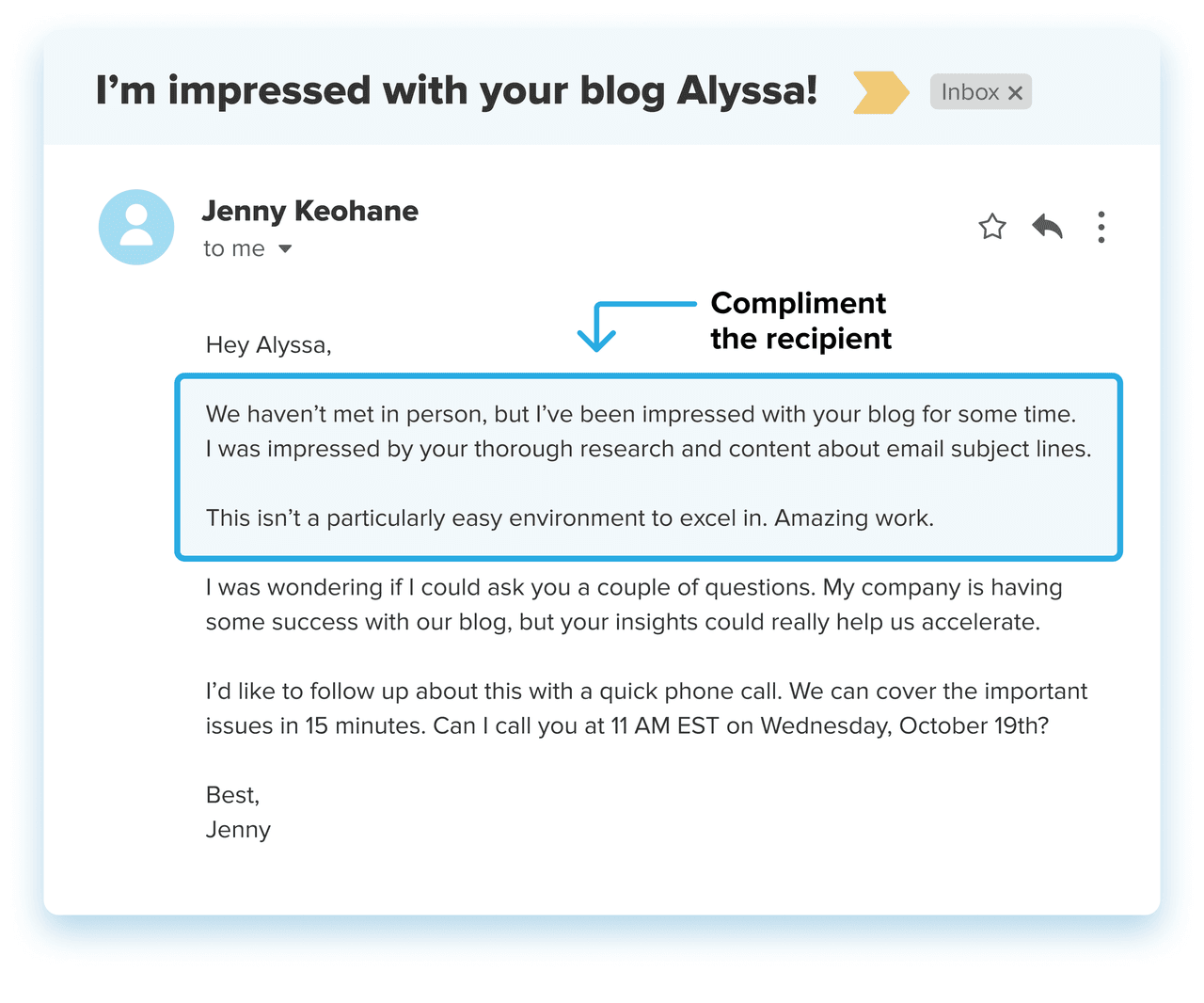Toggle the yellow importance marker
The width and height of the screenshot is (1204, 1003).
pos(880,92)
